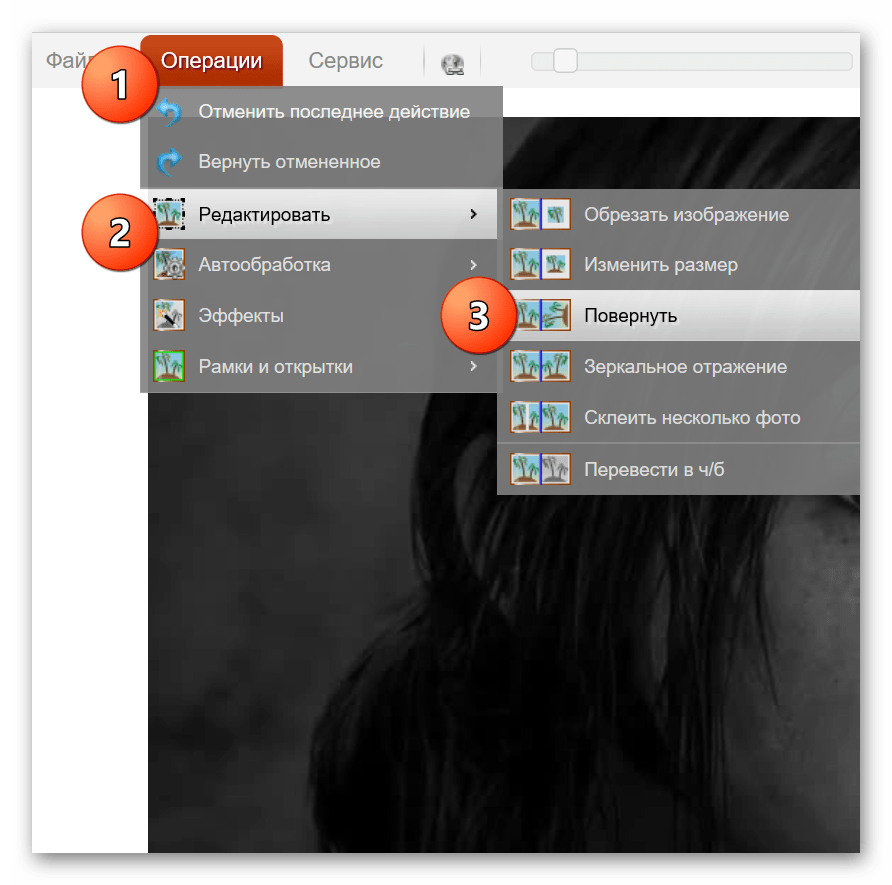Choose Изменить размер
Screen dimensions: 892x885
[679, 264]
